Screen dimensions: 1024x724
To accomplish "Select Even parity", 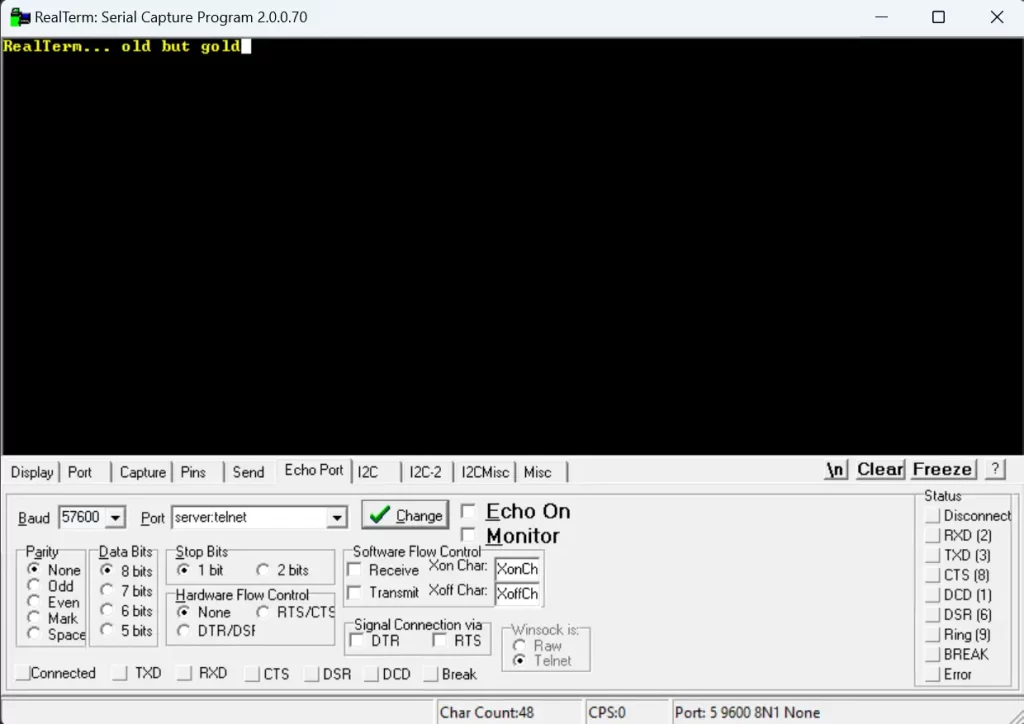I will pos(34,602).
